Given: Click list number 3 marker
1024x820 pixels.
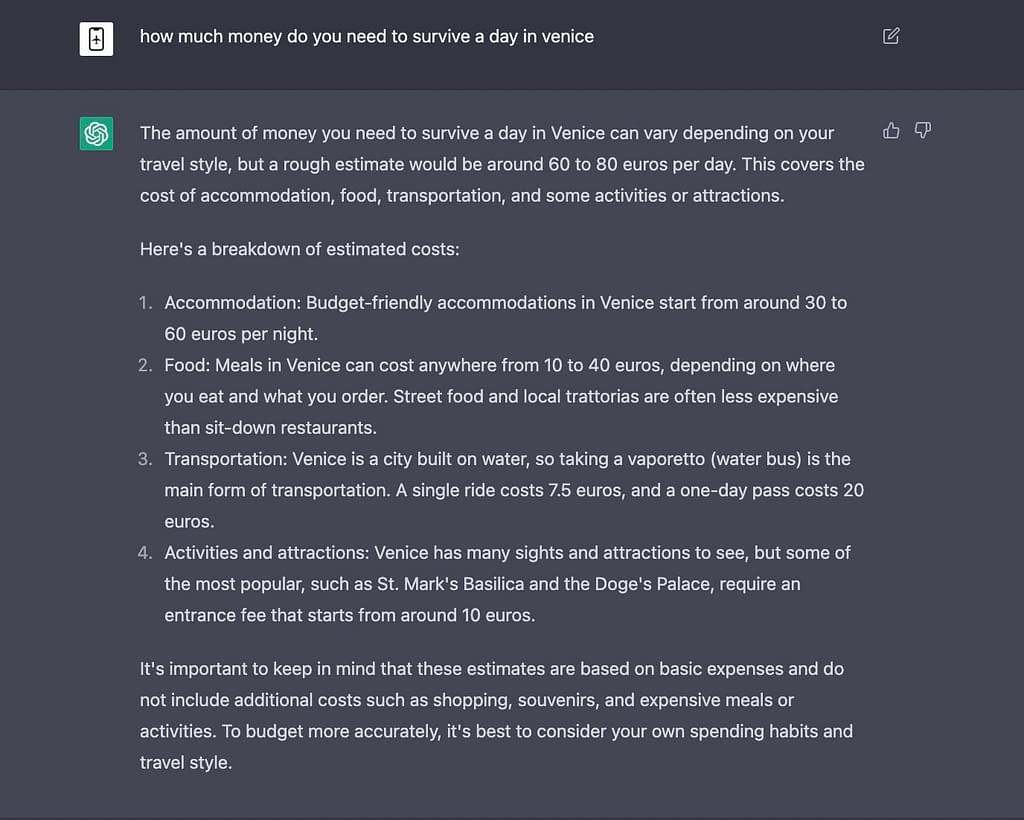Looking at the screenshot, I should tap(145, 460).
